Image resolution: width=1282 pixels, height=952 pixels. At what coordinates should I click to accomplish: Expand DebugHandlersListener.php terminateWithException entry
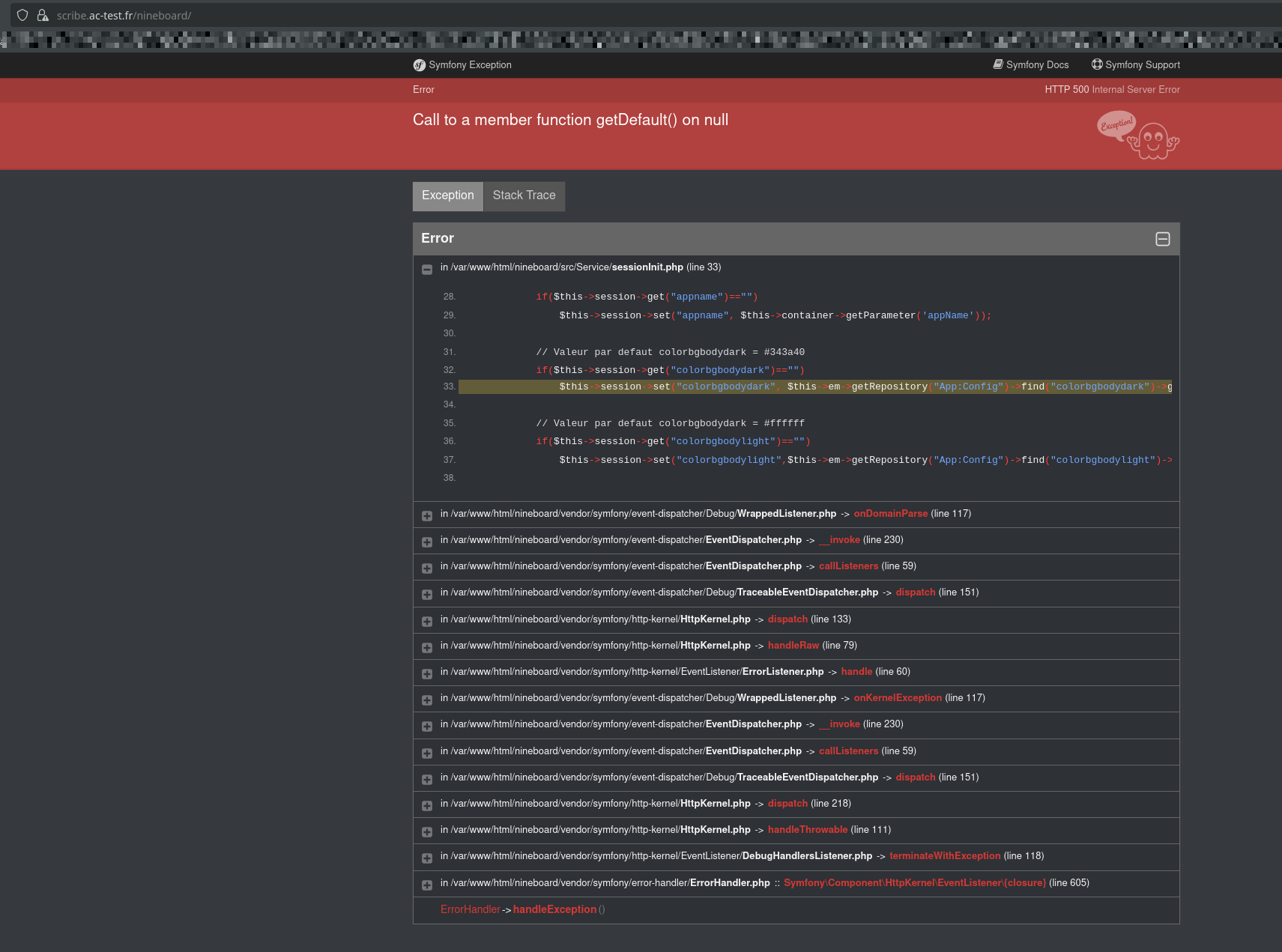(427, 858)
